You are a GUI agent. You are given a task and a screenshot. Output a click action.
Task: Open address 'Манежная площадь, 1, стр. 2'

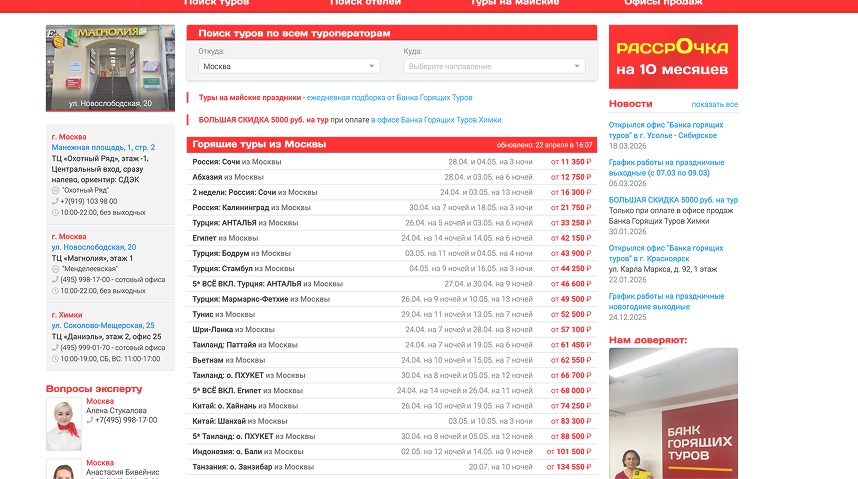pos(103,147)
